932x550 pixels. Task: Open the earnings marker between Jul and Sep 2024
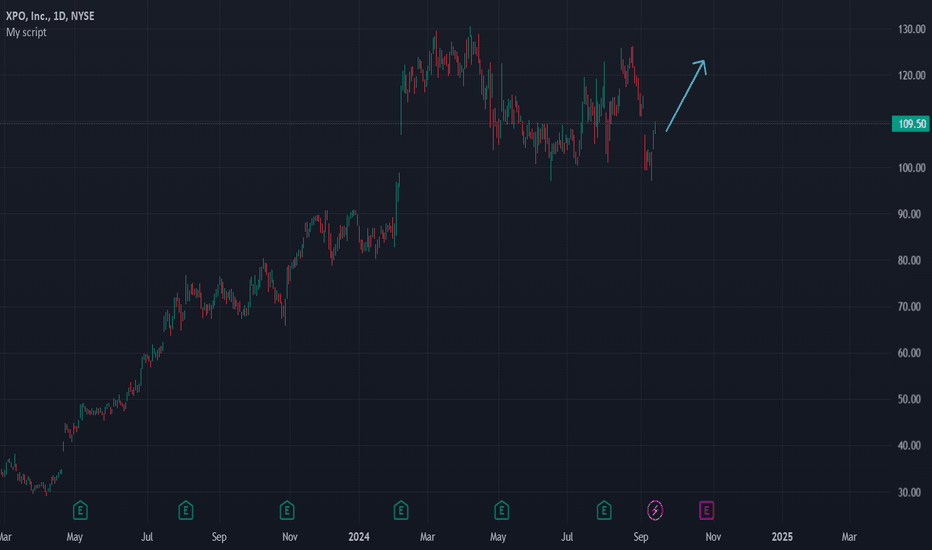pyautogui.click(x=604, y=510)
